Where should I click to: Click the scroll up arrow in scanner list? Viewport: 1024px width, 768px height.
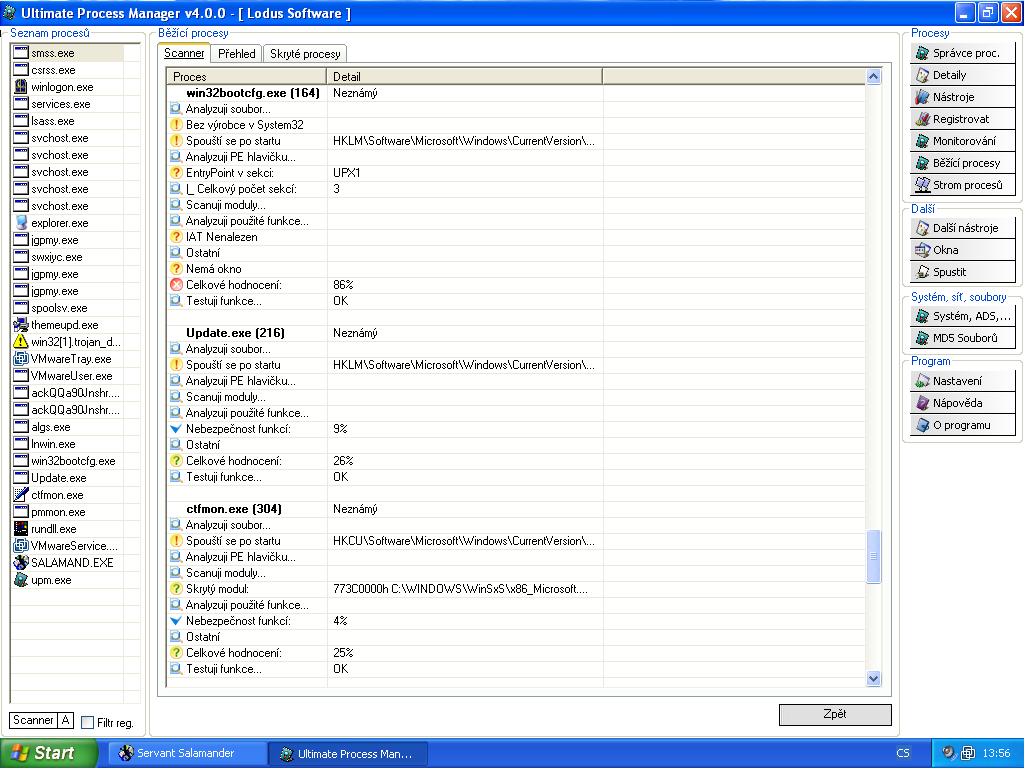[x=873, y=76]
